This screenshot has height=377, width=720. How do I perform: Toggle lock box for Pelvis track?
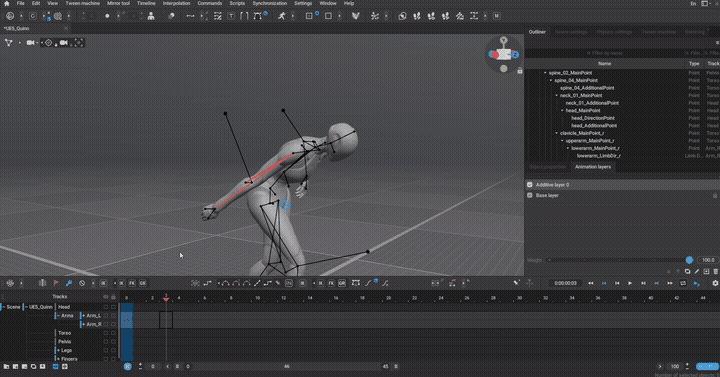tap(113, 342)
